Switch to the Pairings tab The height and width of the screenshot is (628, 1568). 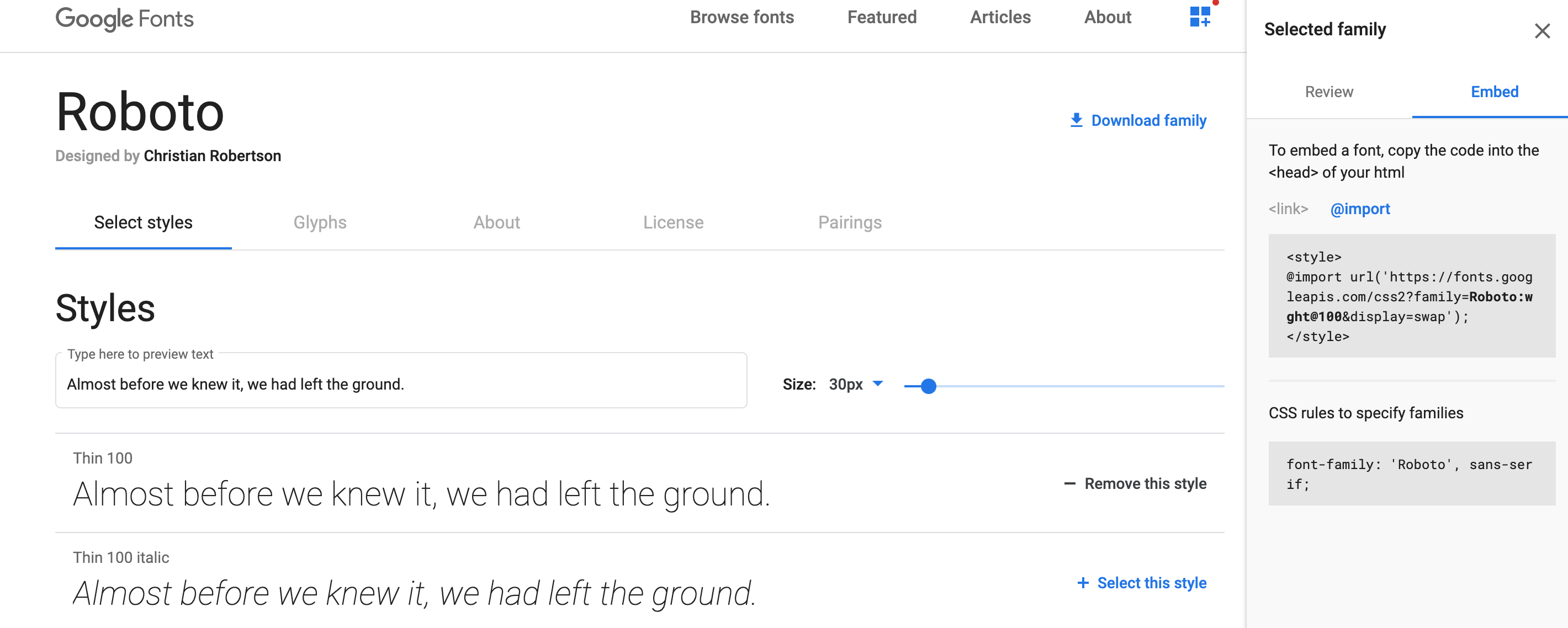point(850,223)
